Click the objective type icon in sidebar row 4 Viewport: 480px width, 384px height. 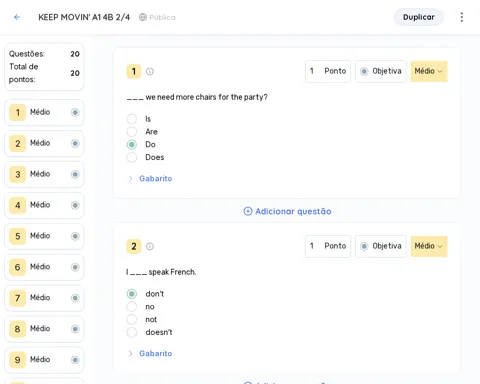coord(75,205)
